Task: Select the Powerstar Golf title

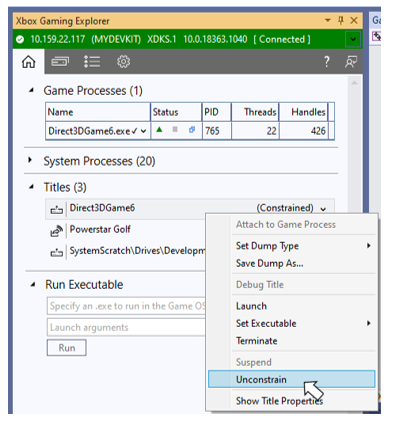Action: point(100,229)
